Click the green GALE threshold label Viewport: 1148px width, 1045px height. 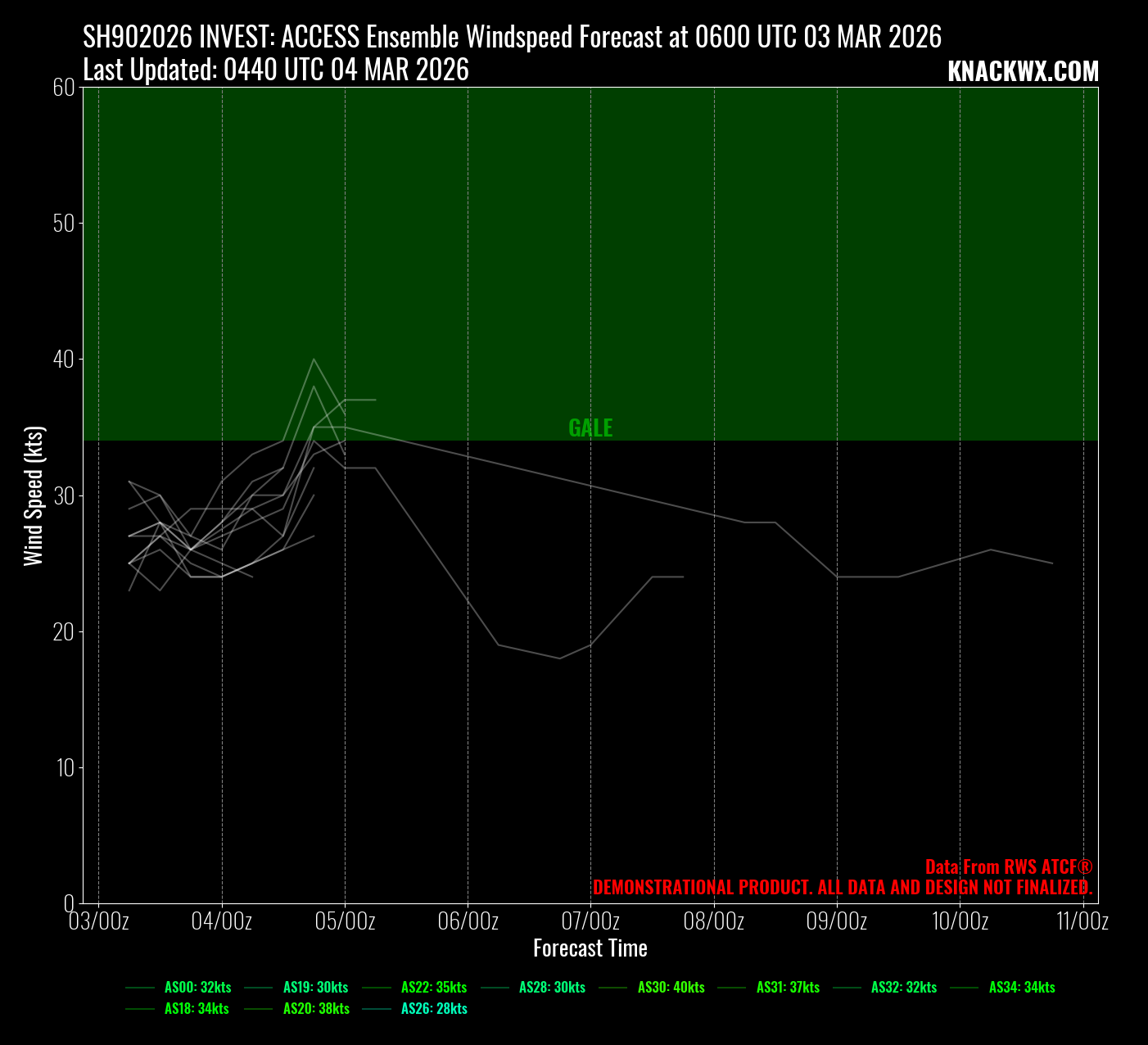pos(590,428)
